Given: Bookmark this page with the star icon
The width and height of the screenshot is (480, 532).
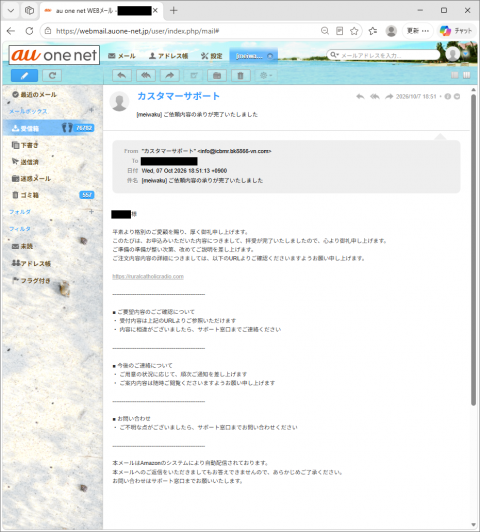Looking at the screenshot, I should 354,31.
